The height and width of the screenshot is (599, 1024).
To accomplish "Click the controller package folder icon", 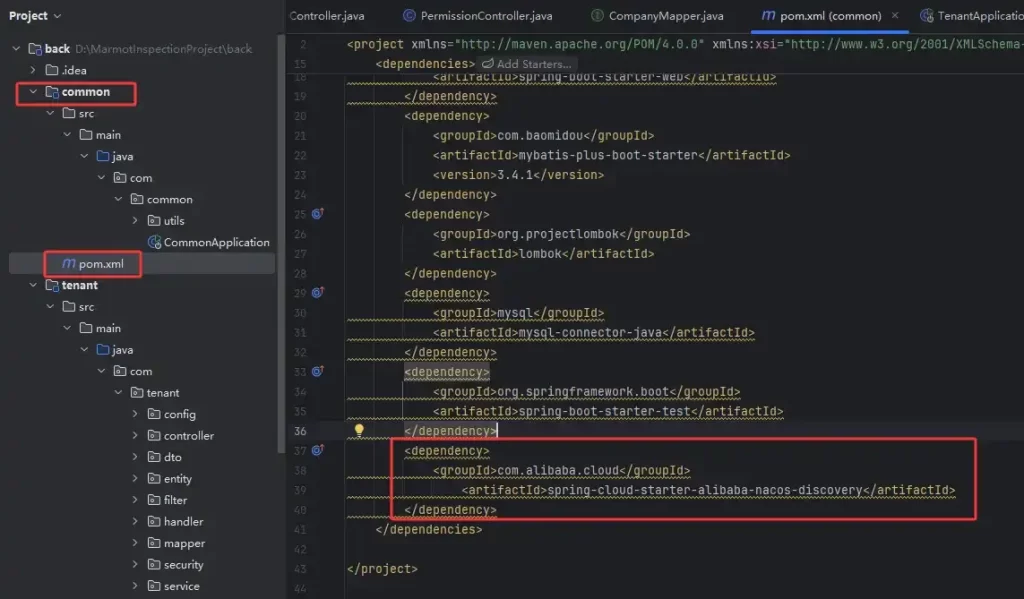I will tap(154, 436).
